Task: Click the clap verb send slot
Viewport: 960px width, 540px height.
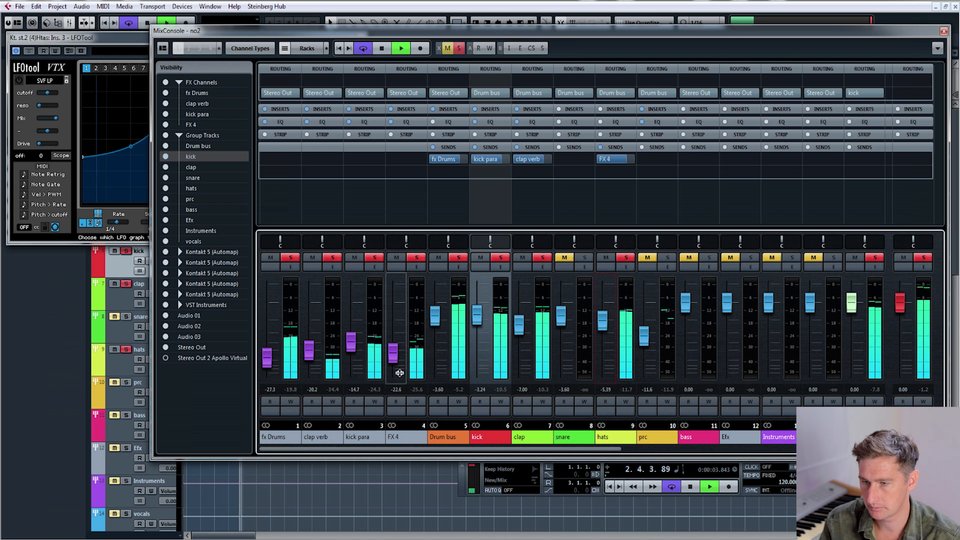Action: click(531, 159)
